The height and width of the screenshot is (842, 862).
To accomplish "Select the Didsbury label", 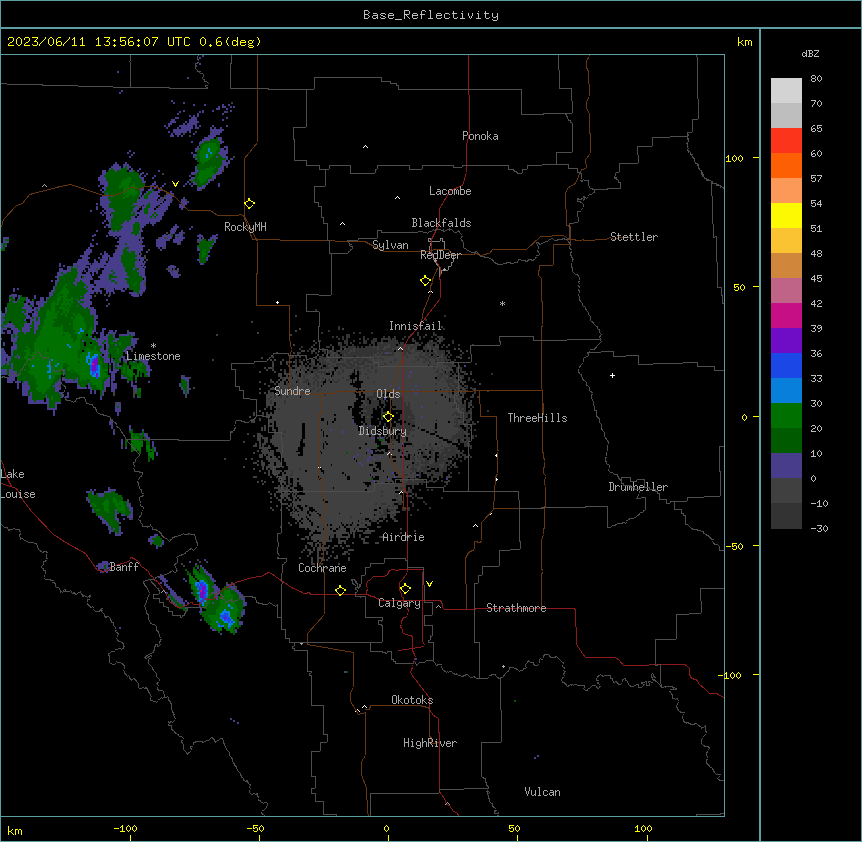I will (383, 431).
